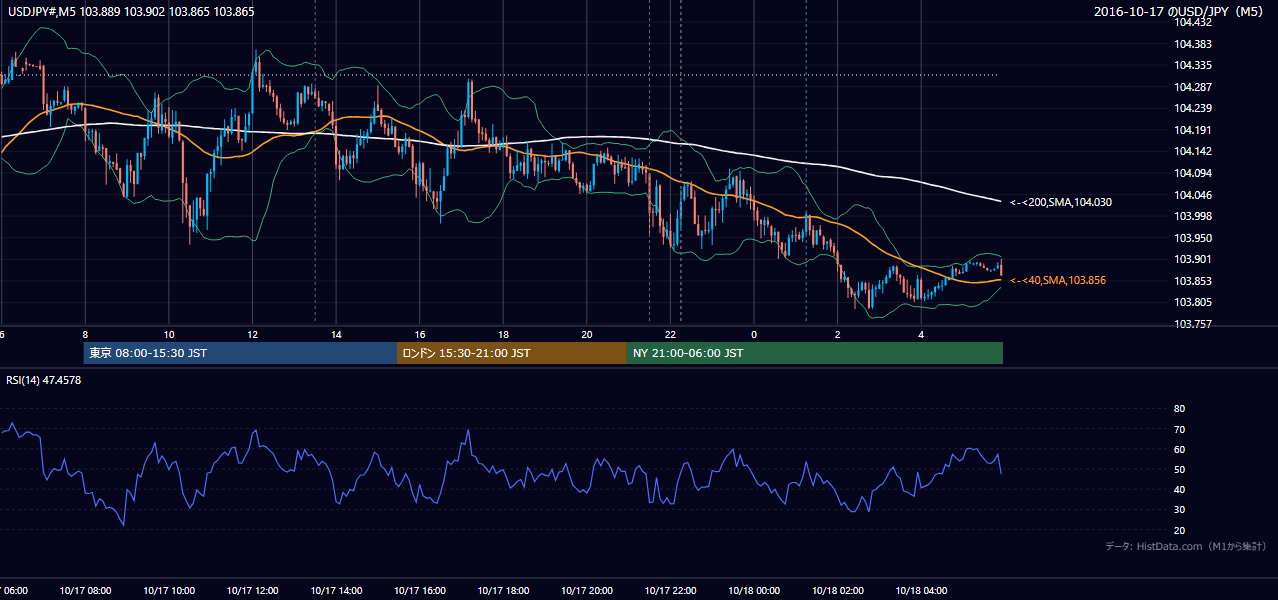
Task: Click price axis value 103.950
Action: click(x=1193, y=238)
